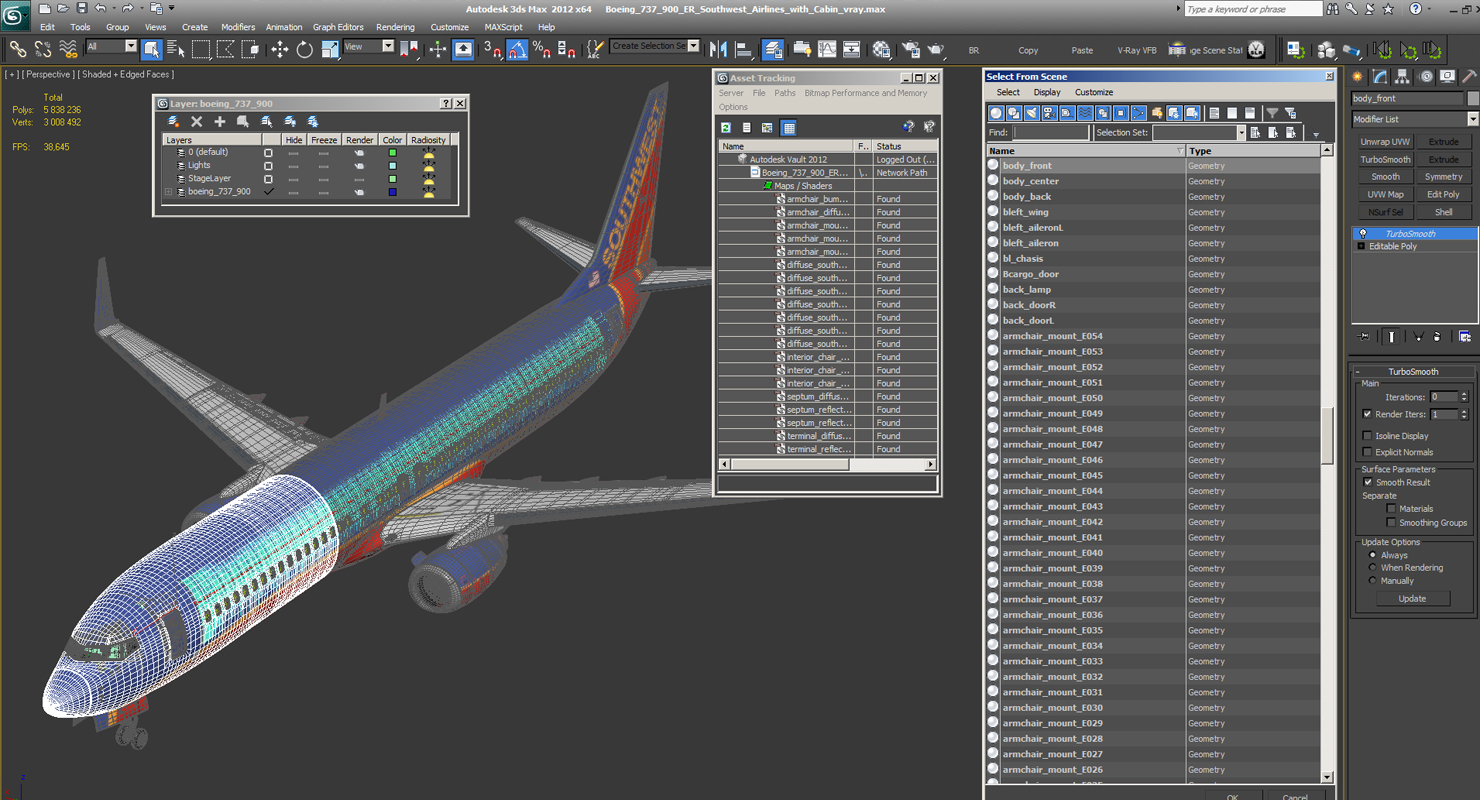Expand Editable Poly in modifier stack
Viewport: 1480px width, 800px height.
pos(1361,246)
